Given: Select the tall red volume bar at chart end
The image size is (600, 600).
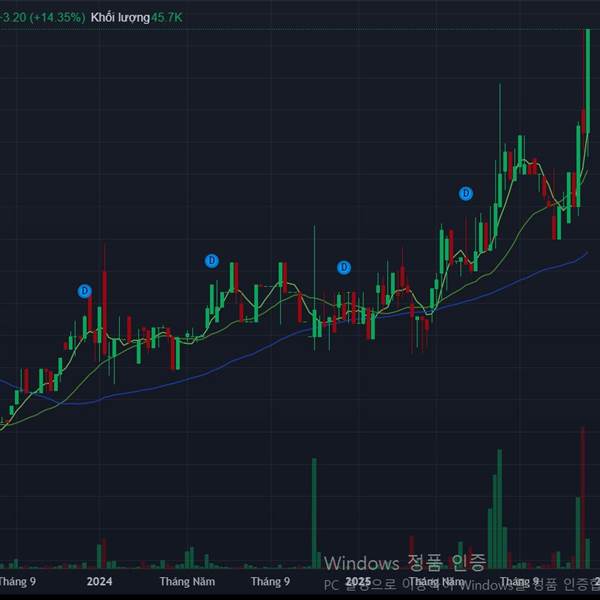Looking at the screenshot, I should (x=583, y=497).
